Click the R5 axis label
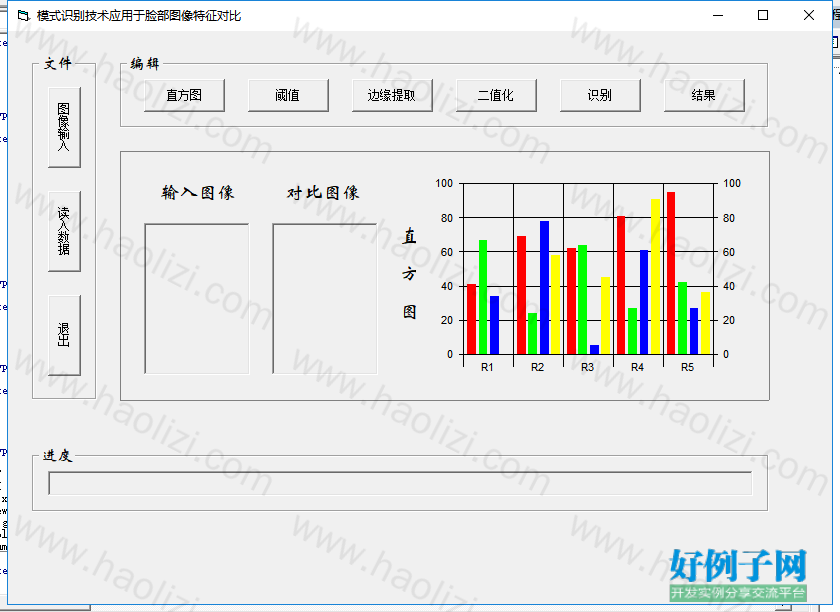840x612 pixels. point(687,367)
